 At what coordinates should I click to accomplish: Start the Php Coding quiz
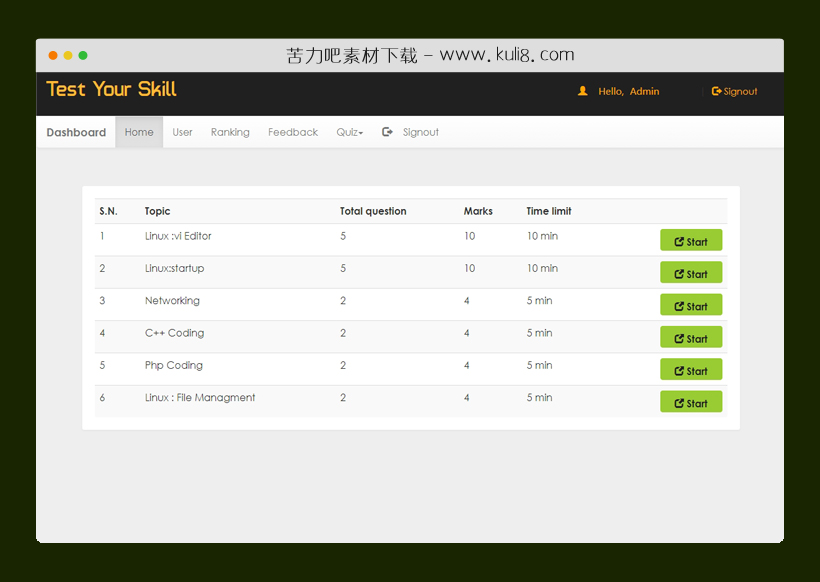pos(690,370)
